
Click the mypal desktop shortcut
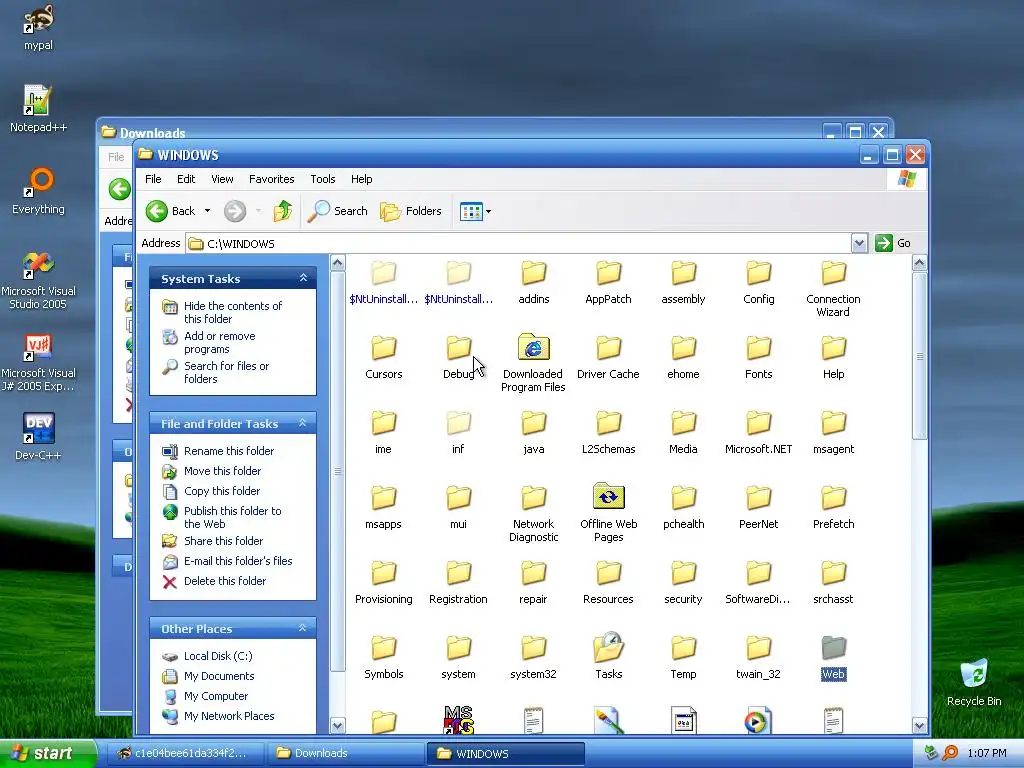[x=39, y=27]
